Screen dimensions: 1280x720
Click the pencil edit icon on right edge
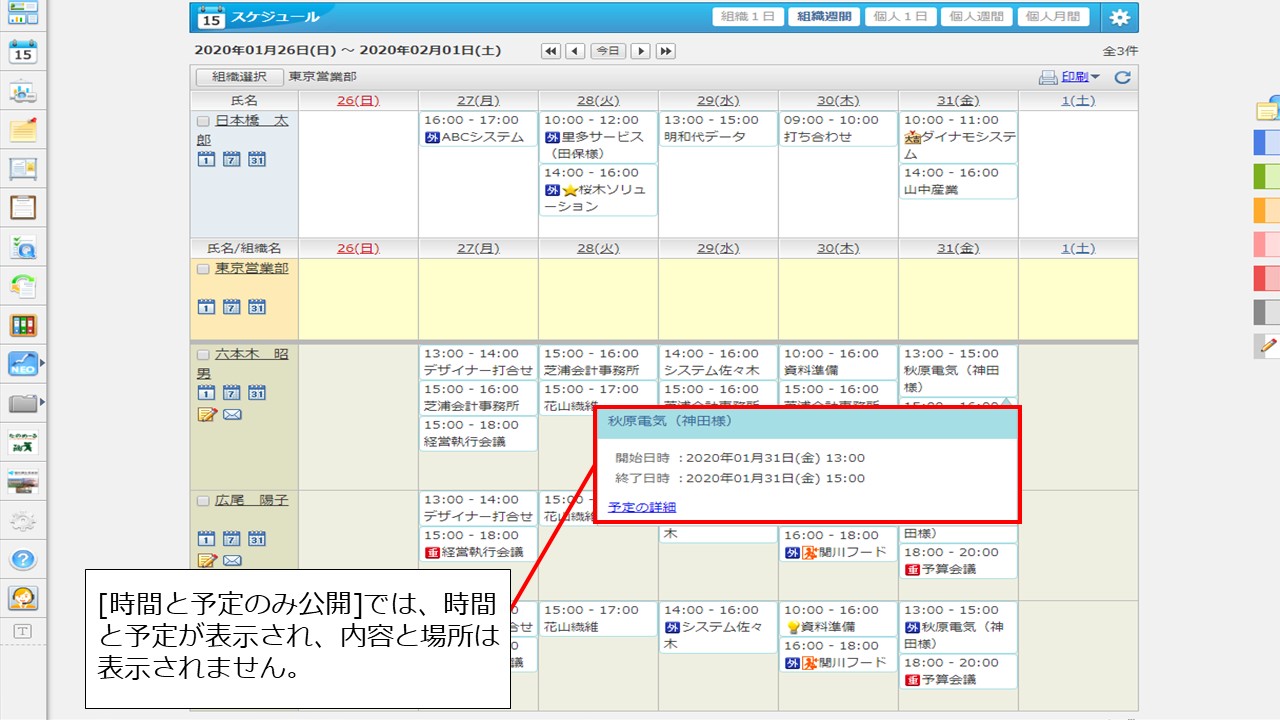click(x=1268, y=345)
